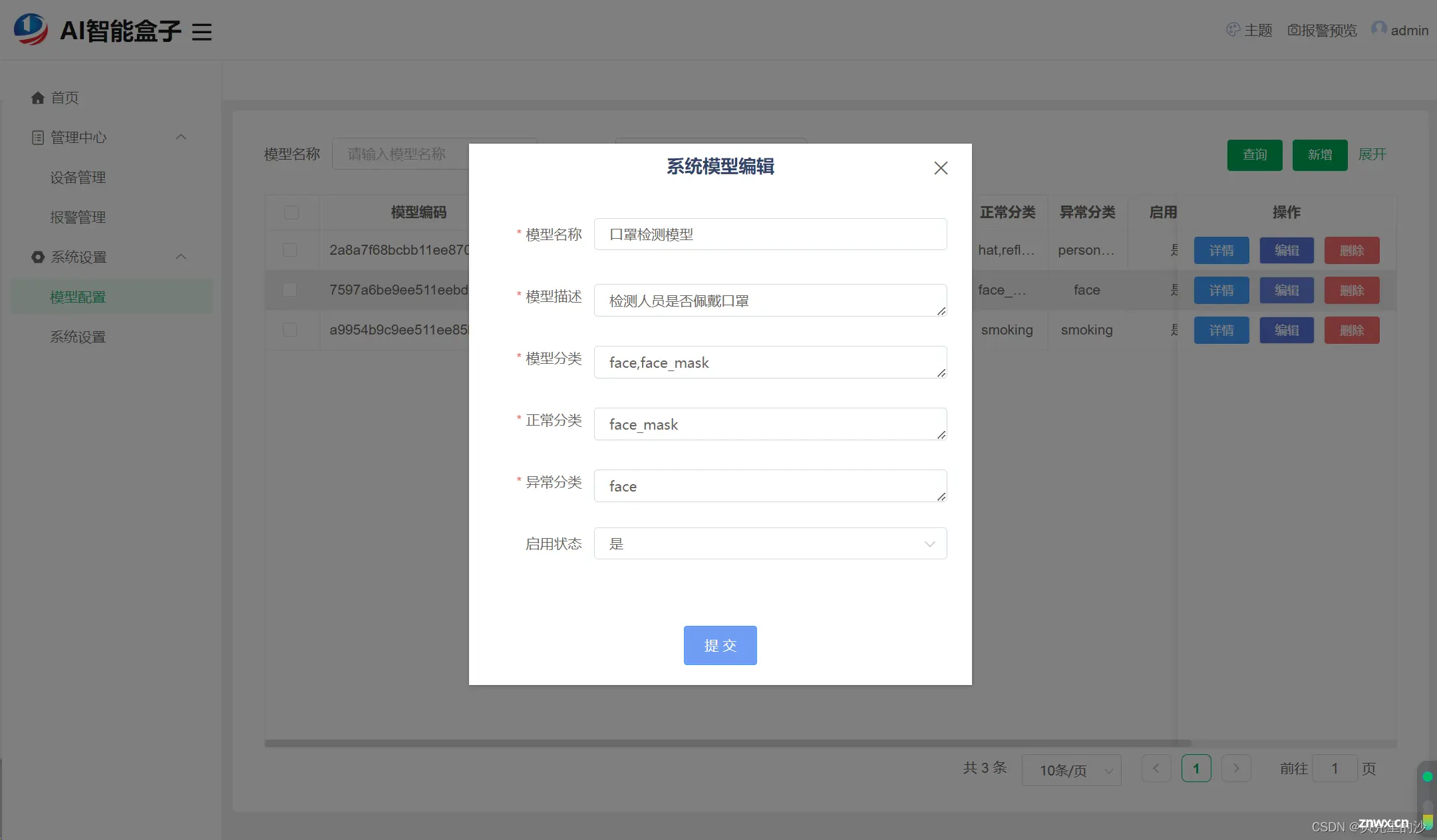Collapse the 系统设置 menu group
Viewport: 1437px width, 840px height.
[x=180, y=257]
